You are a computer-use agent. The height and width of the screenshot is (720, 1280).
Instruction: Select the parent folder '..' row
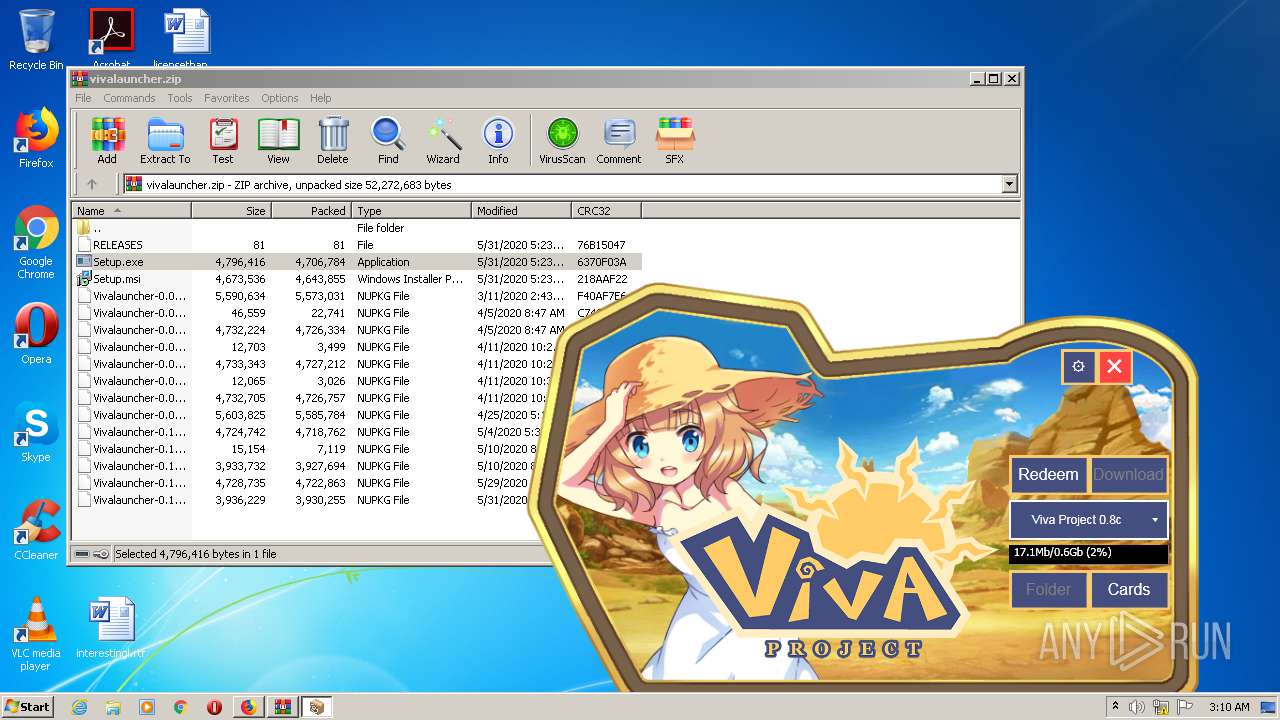point(357,228)
